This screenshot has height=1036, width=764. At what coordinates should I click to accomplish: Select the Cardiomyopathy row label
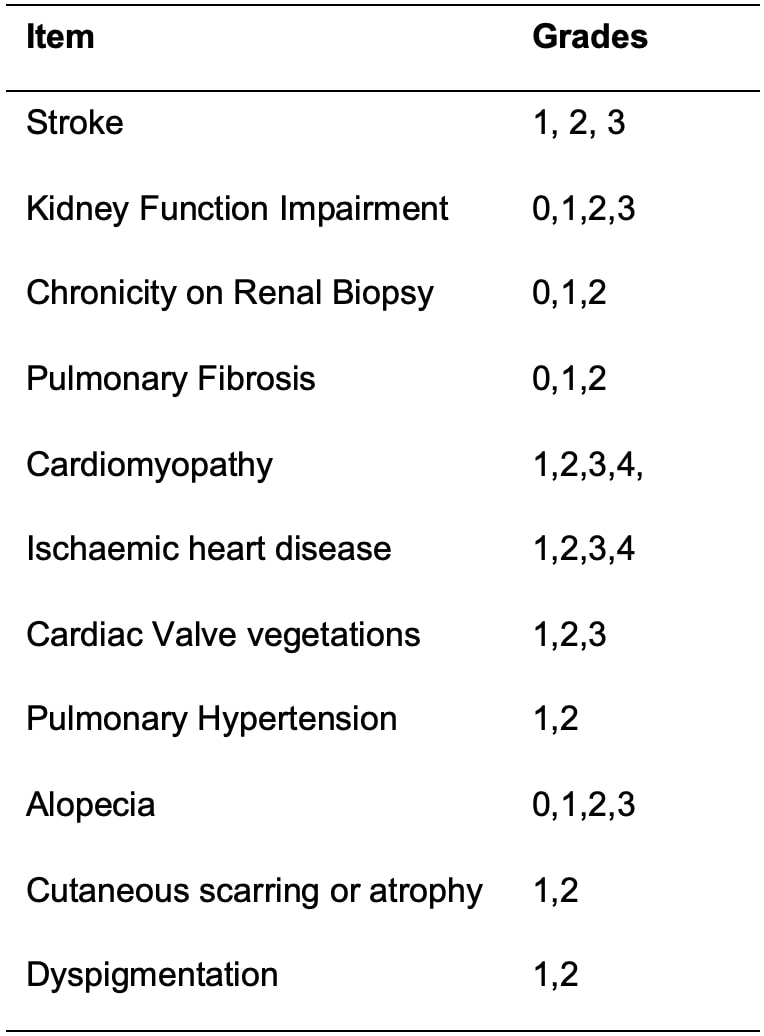[x=149, y=465]
